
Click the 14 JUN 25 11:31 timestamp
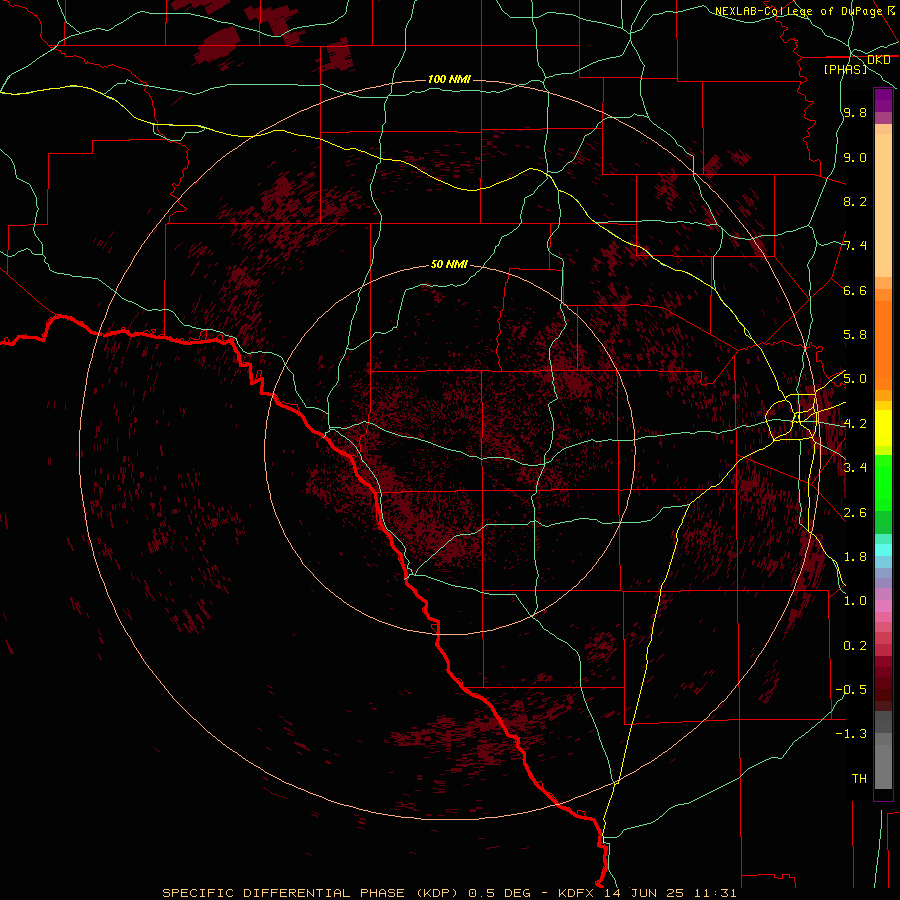coord(670,893)
